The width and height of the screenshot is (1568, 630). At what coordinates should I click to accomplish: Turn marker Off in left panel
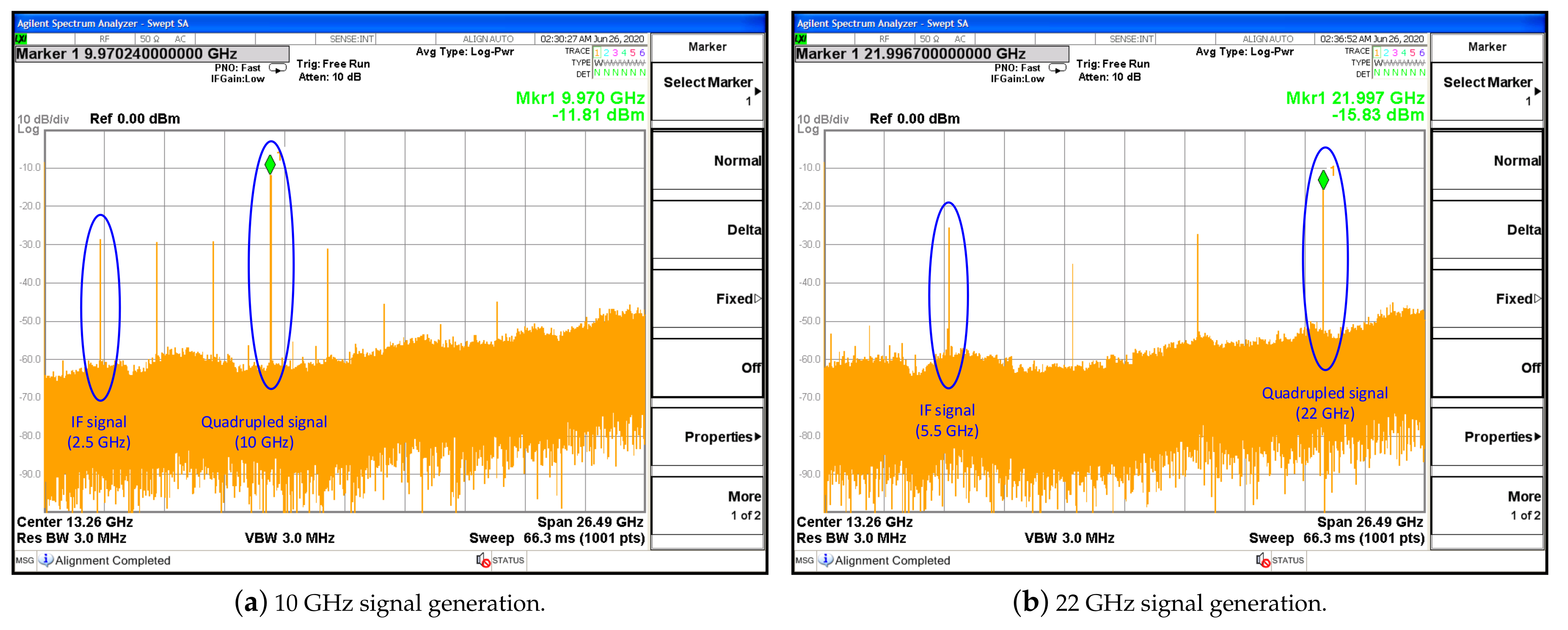point(707,368)
